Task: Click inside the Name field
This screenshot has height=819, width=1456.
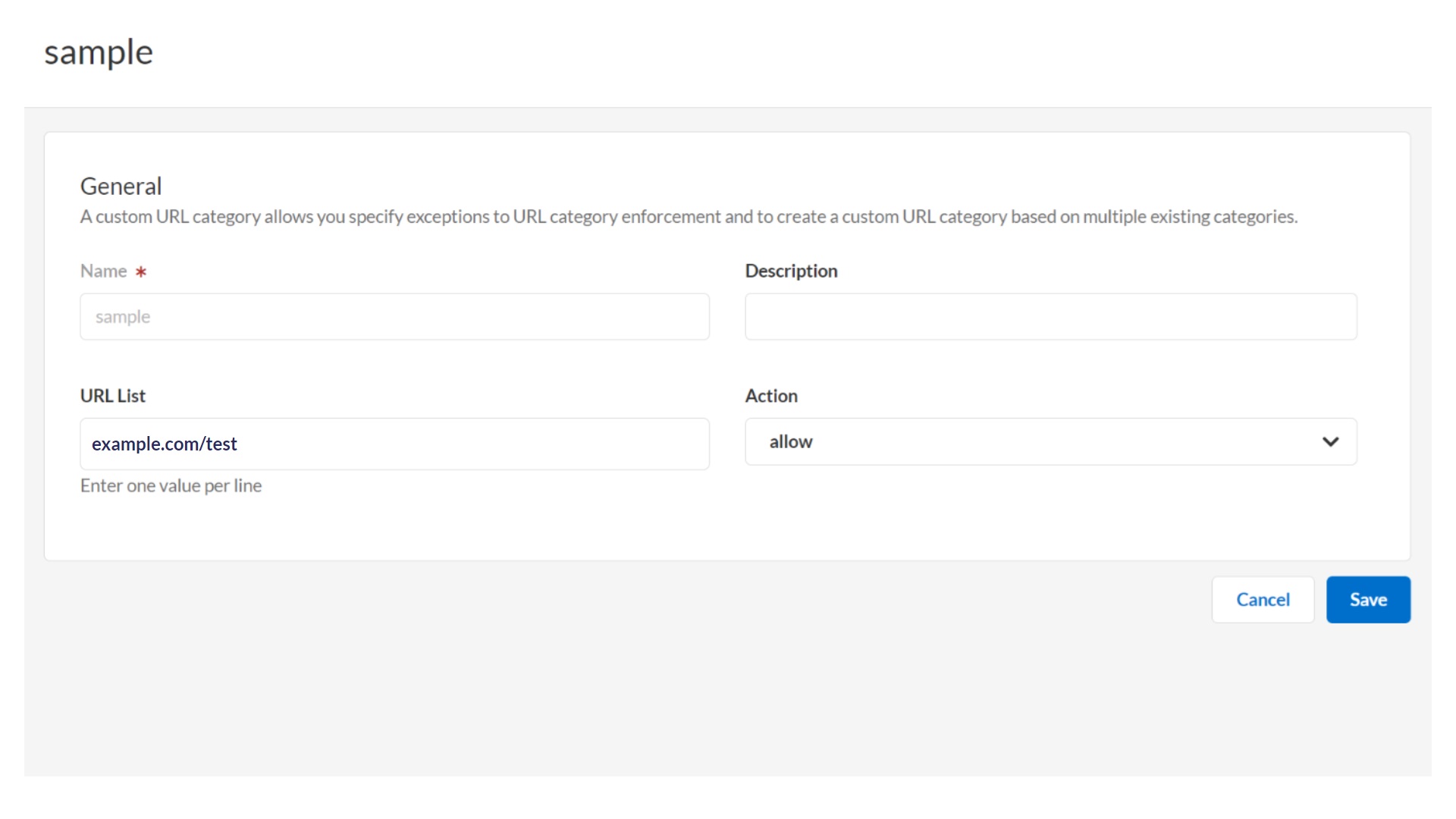Action: (394, 316)
